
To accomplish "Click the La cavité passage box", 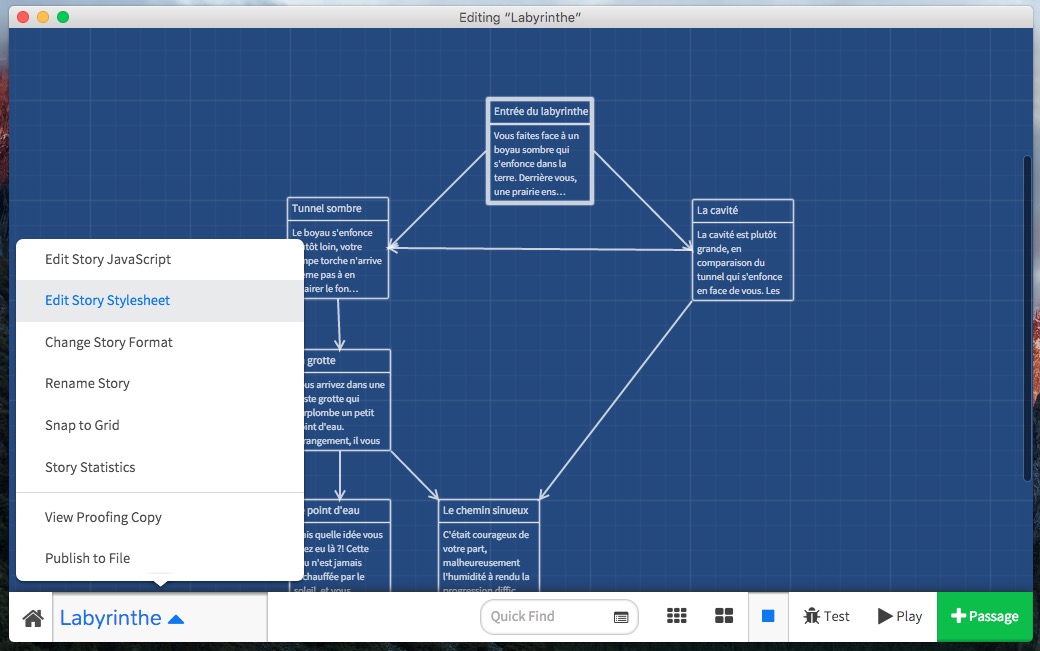I will [742, 250].
